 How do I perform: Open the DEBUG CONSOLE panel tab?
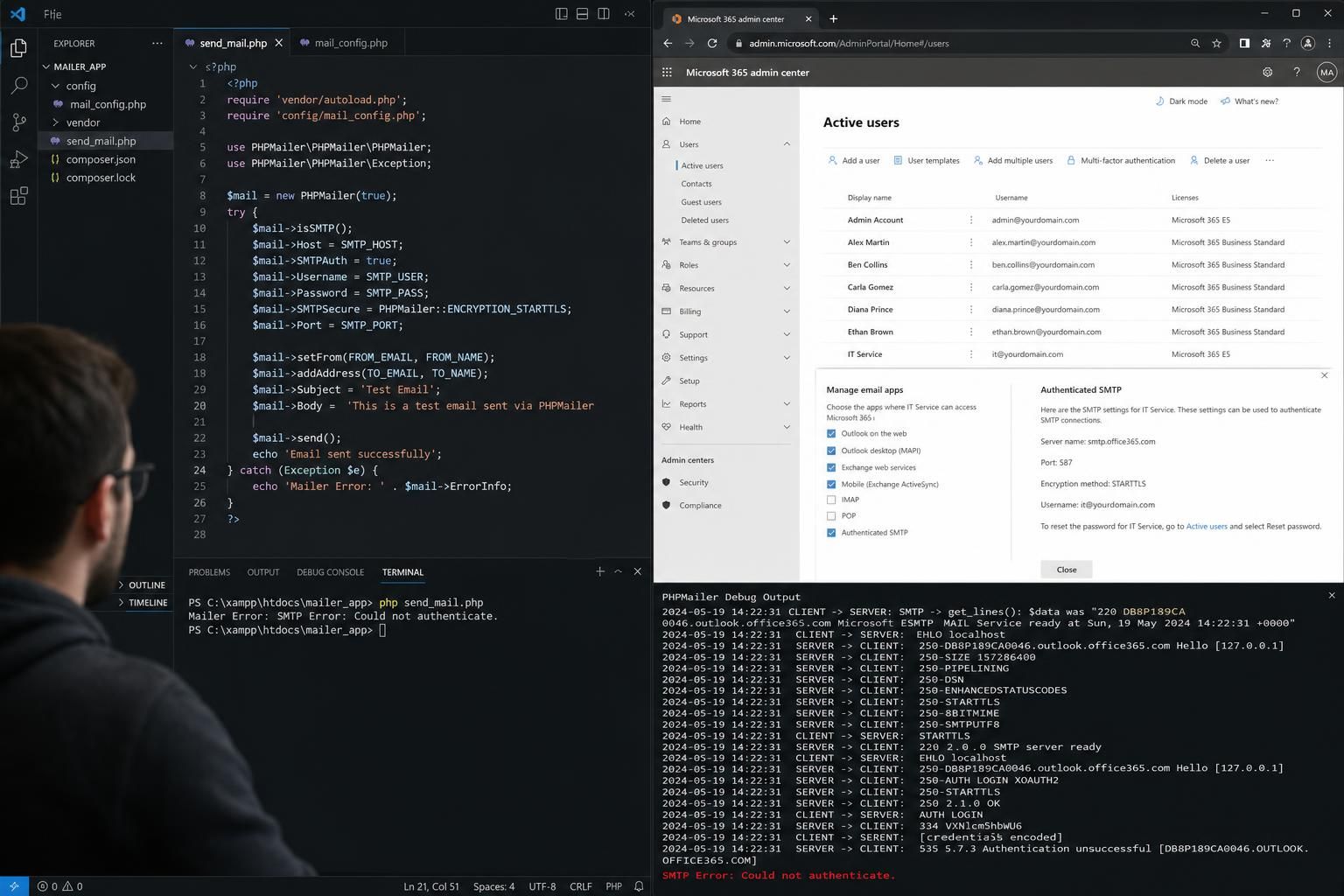(x=330, y=572)
